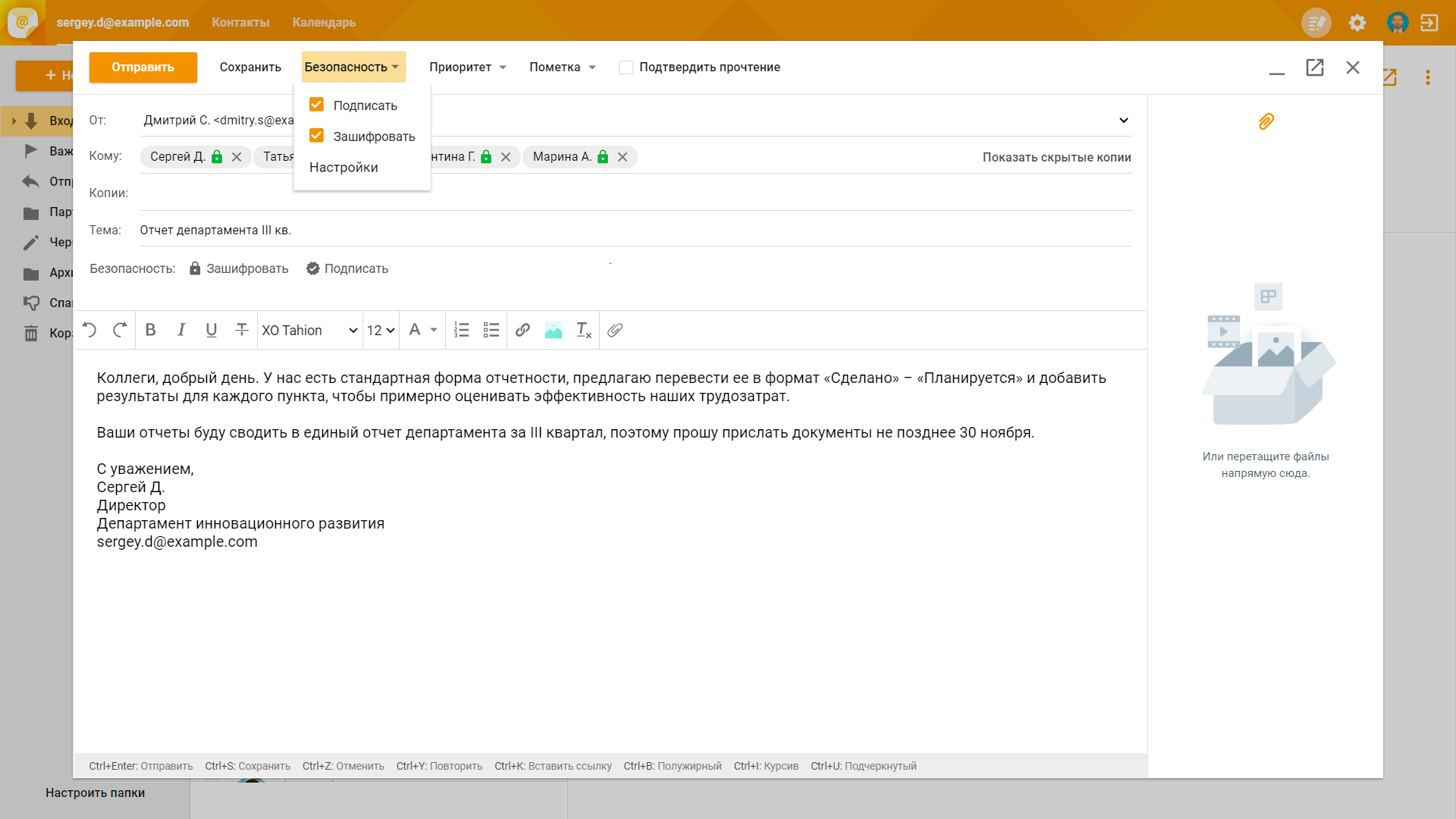1456x819 pixels.
Task: Select the underline formatting icon
Action: [211, 330]
